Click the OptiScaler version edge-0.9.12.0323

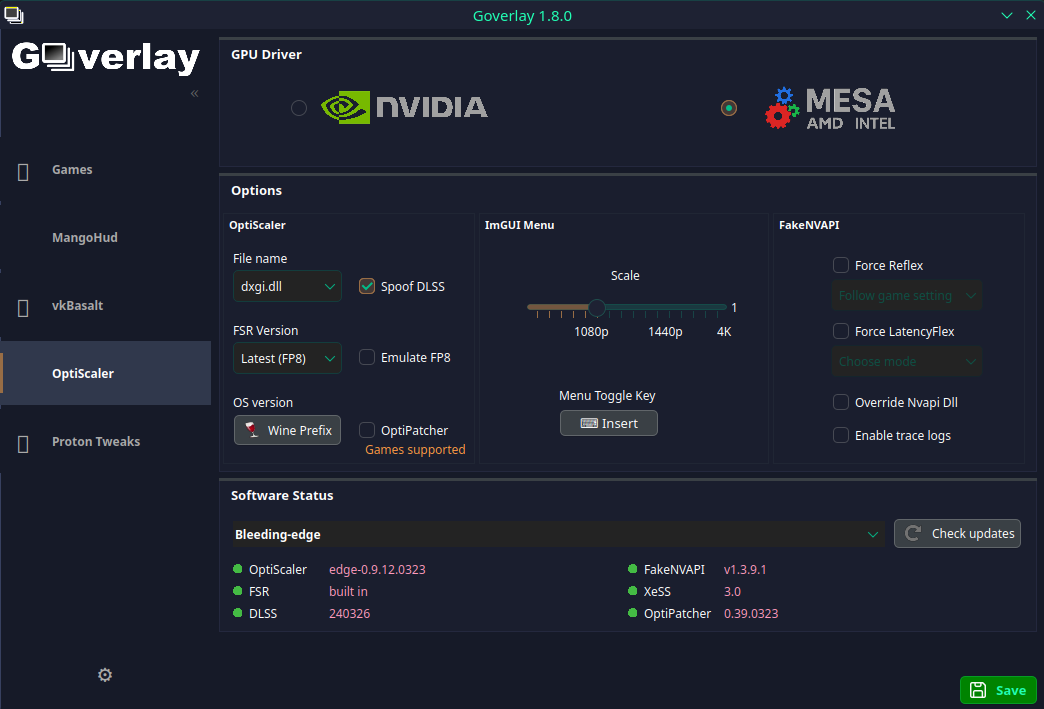pyautogui.click(x=377, y=570)
